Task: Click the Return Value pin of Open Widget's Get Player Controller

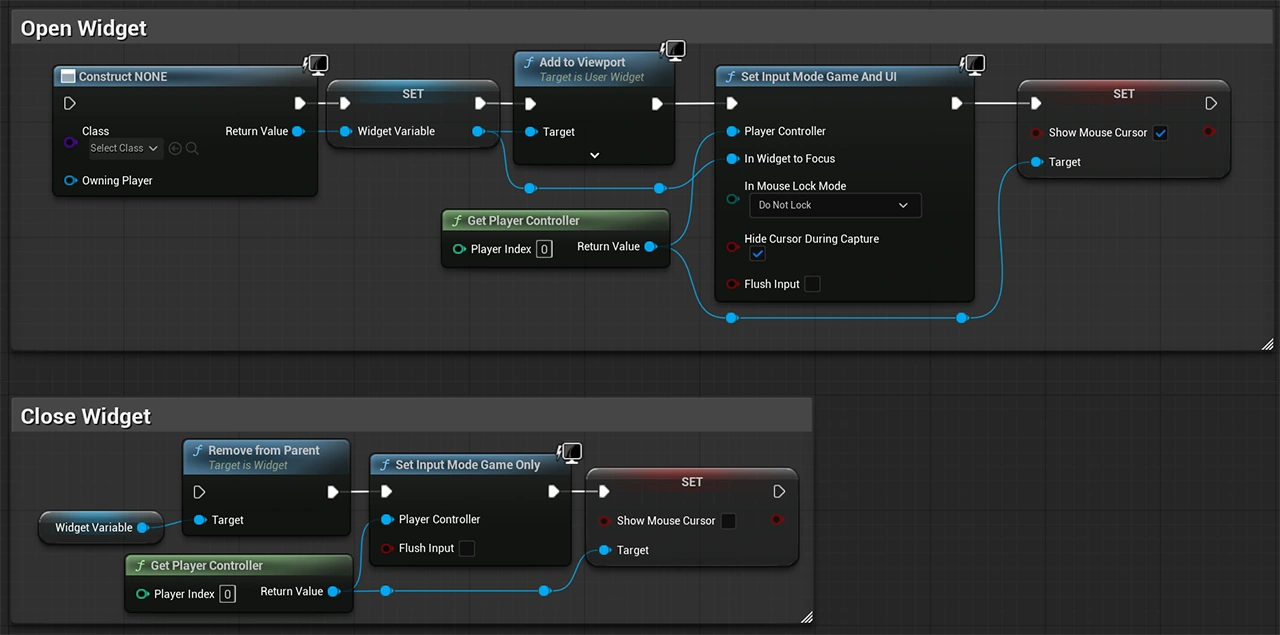Action: pos(650,246)
